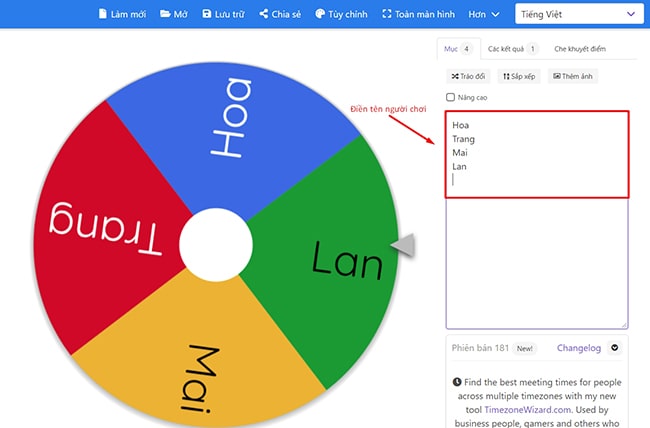Screen dimensions: 650x428
Task: Enable the Nâng cao checkbox
Action: 450,97
